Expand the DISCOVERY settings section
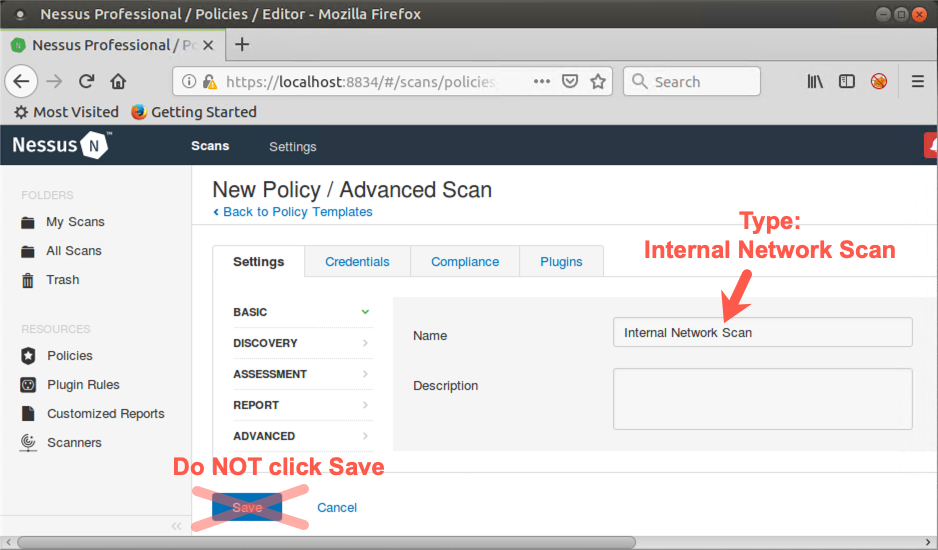 coord(301,343)
